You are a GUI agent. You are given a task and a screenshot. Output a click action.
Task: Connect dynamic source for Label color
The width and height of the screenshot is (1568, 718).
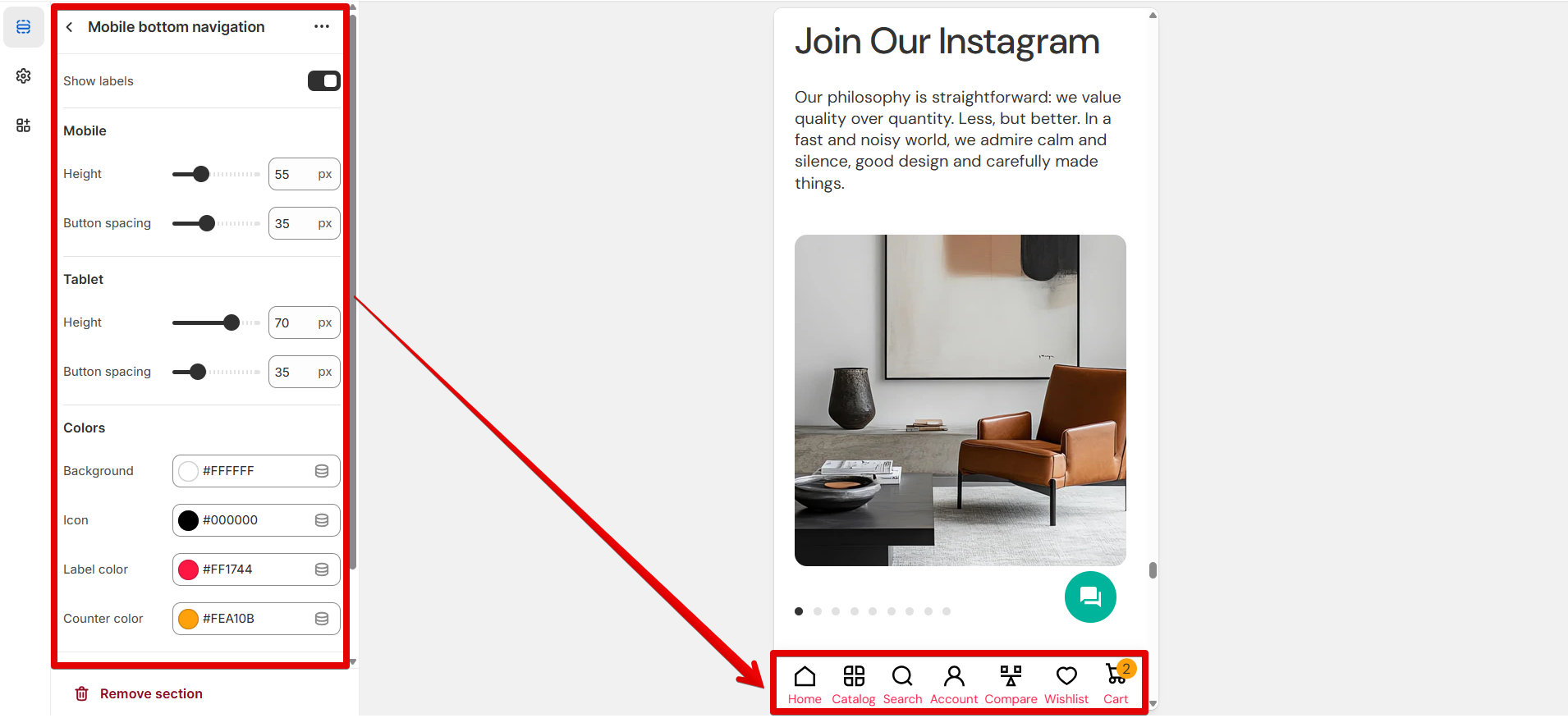click(322, 569)
